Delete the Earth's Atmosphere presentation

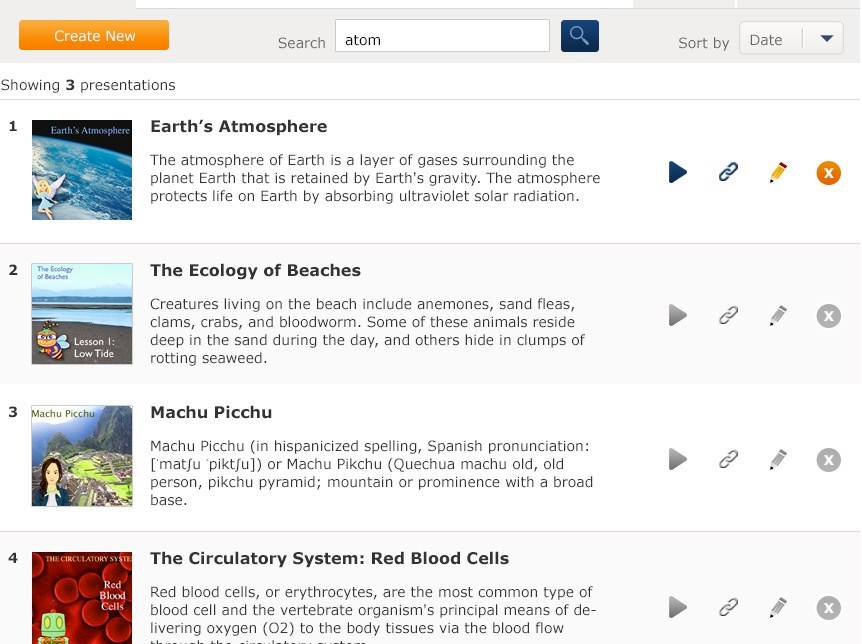pos(828,173)
